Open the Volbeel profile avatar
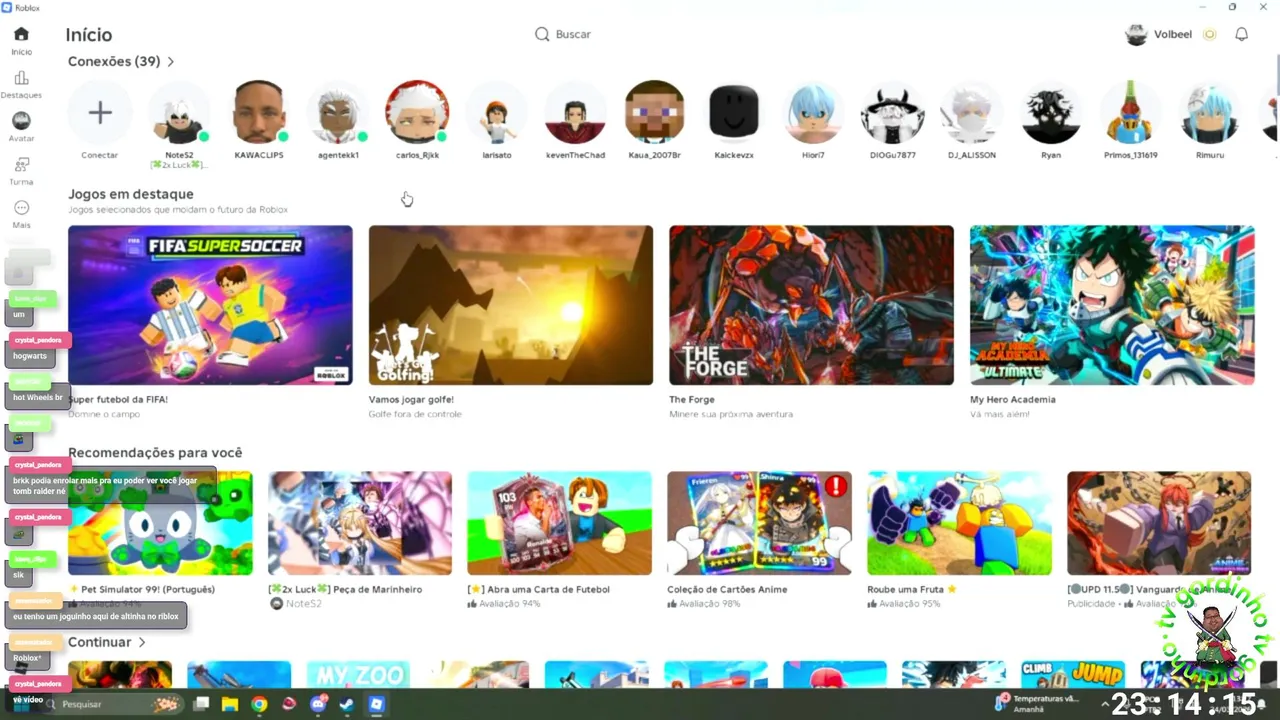The image size is (1280, 720). click(1136, 34)
